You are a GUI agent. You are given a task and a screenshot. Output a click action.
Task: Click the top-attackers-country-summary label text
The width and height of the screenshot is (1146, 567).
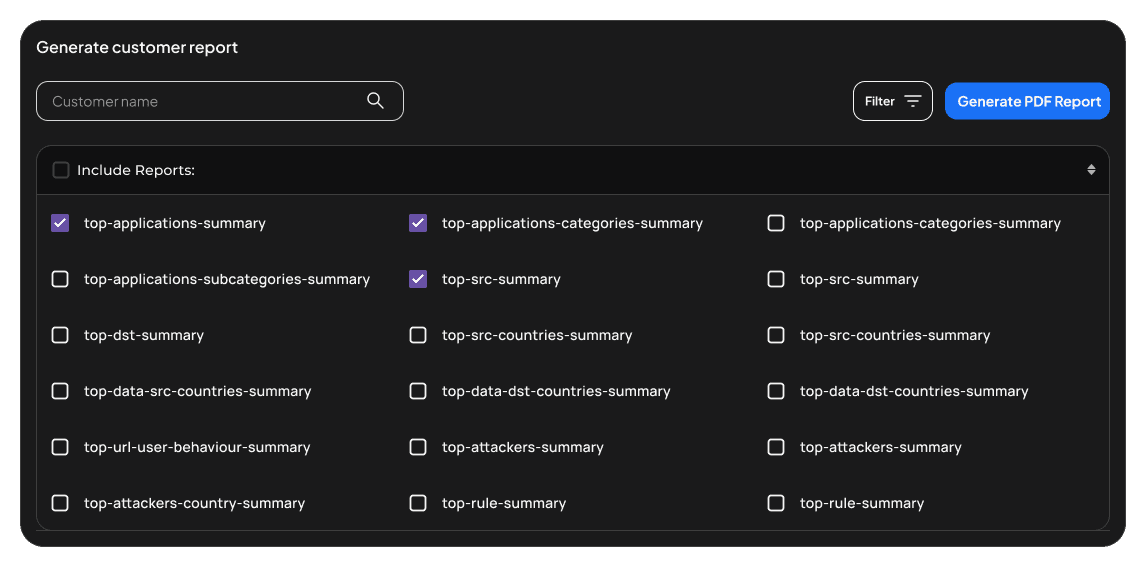pyautogui.click(x=194, y=503)
